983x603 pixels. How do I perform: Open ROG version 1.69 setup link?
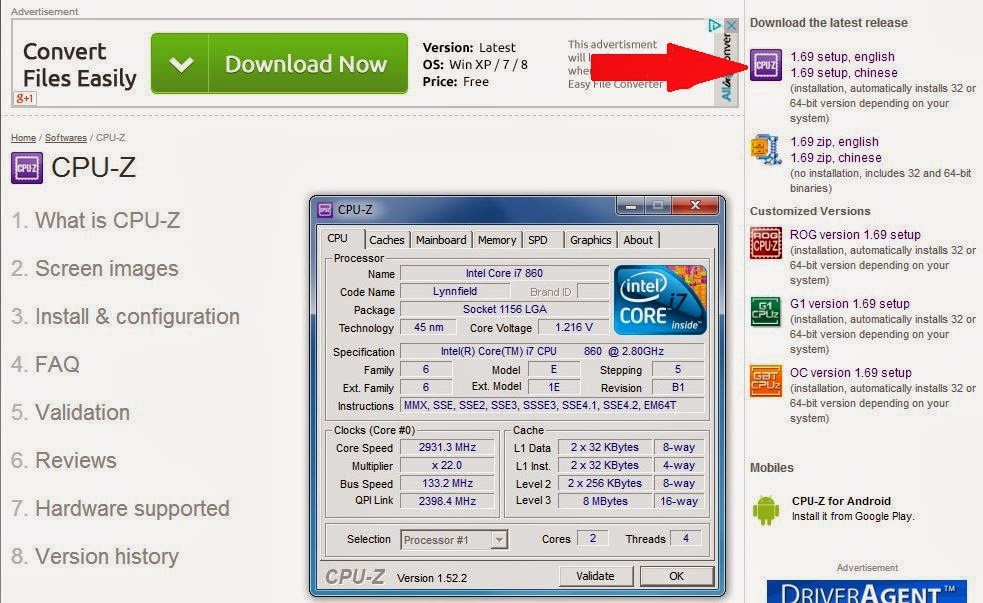[x=855, y=234]
